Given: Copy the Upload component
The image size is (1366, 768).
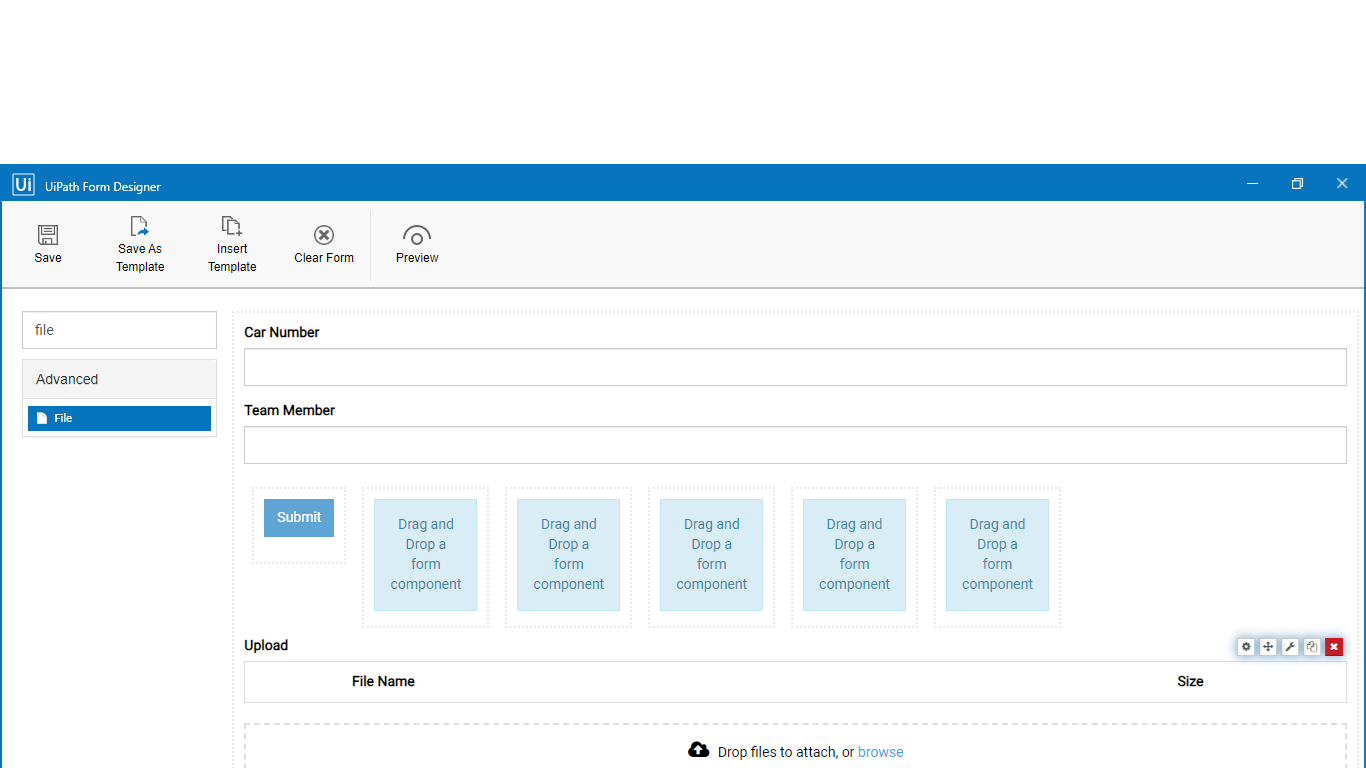Looking at the screenshot, I should point(1312,647).
